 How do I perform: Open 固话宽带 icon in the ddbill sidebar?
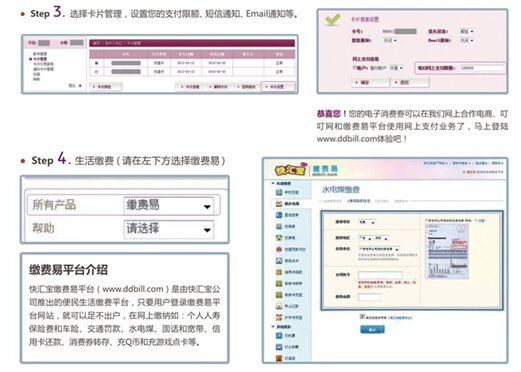(x=279, y=215)
